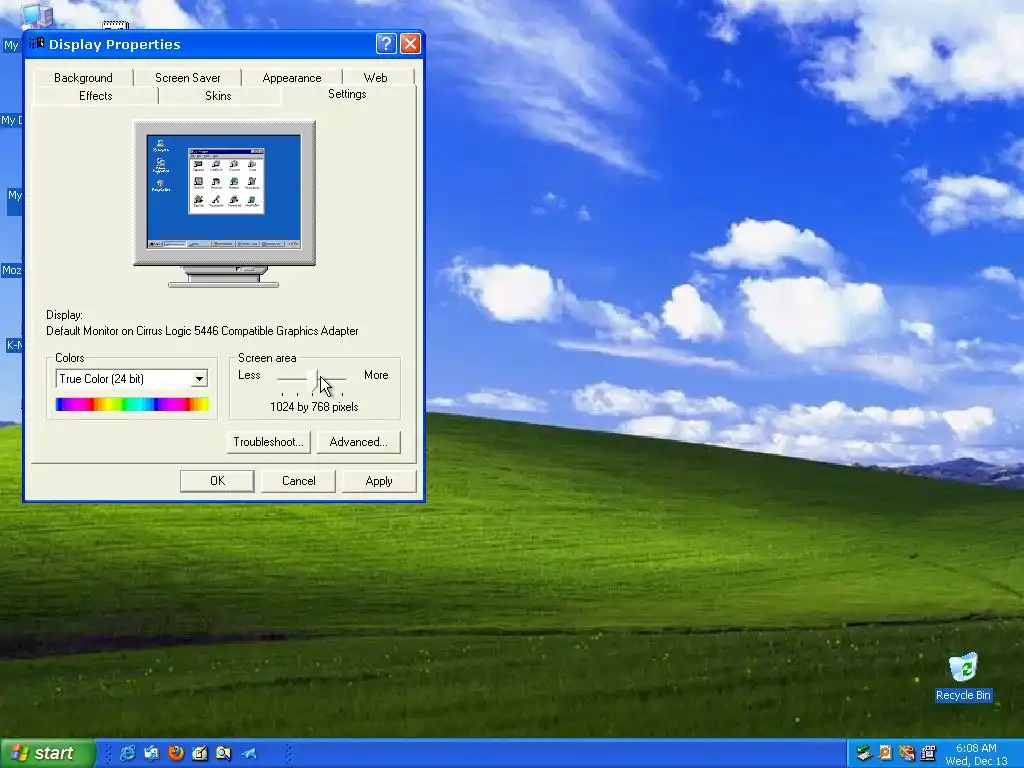
Task: Switch to the Background tab
Action: pos(83,78)
